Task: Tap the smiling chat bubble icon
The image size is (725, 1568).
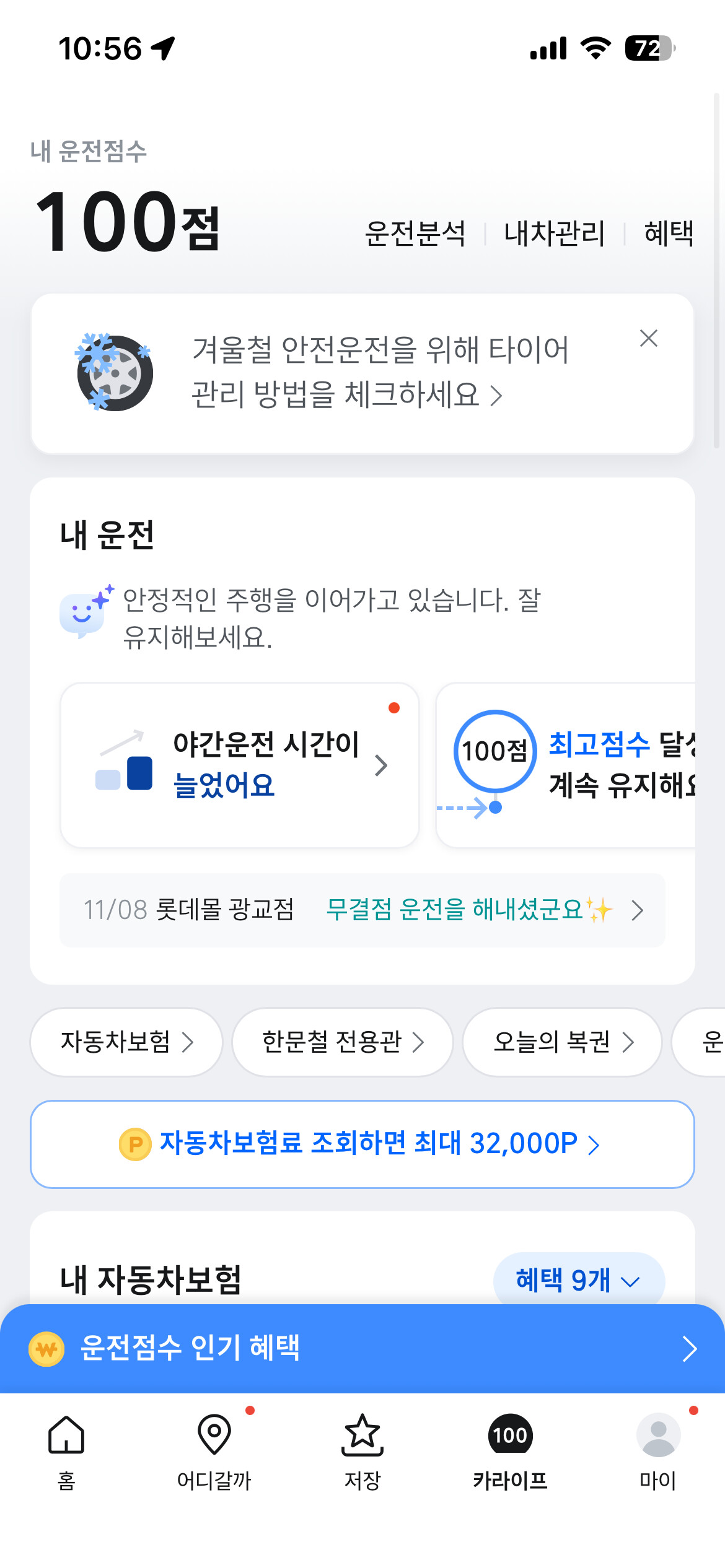Action: click(x=86, y=612)
